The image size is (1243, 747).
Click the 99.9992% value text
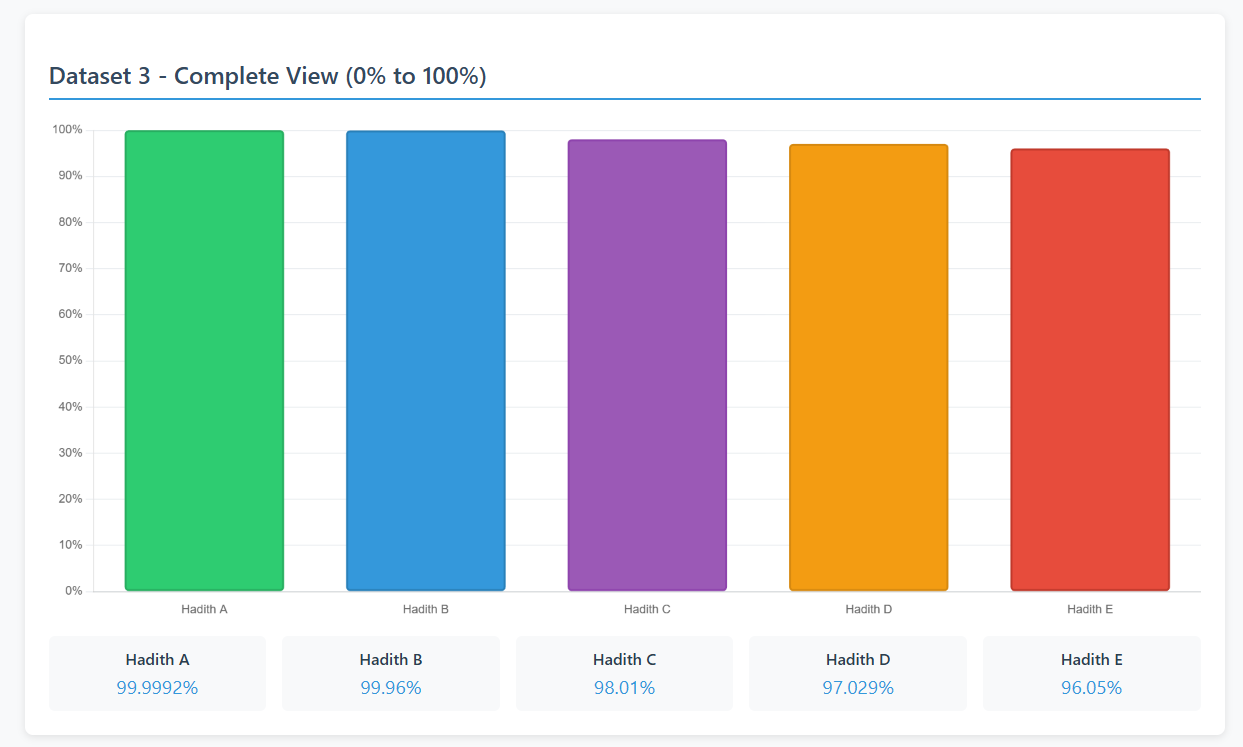coord(157,688)
